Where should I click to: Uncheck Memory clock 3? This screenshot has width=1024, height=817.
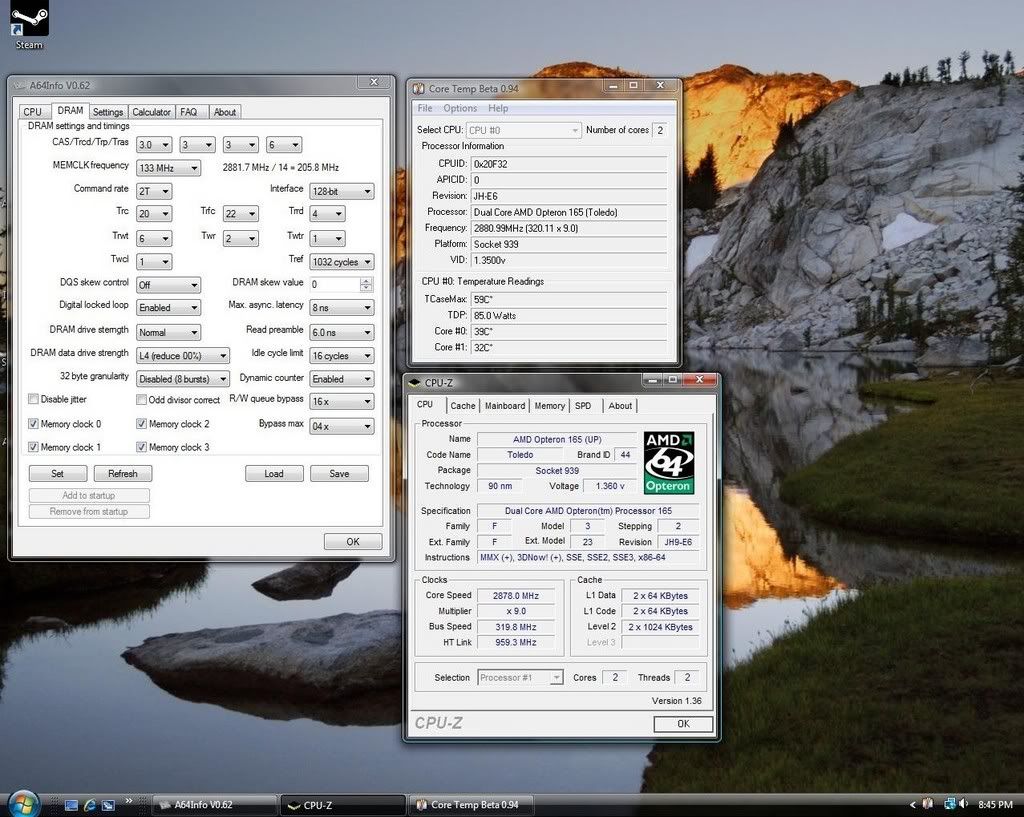coord(141,447)
